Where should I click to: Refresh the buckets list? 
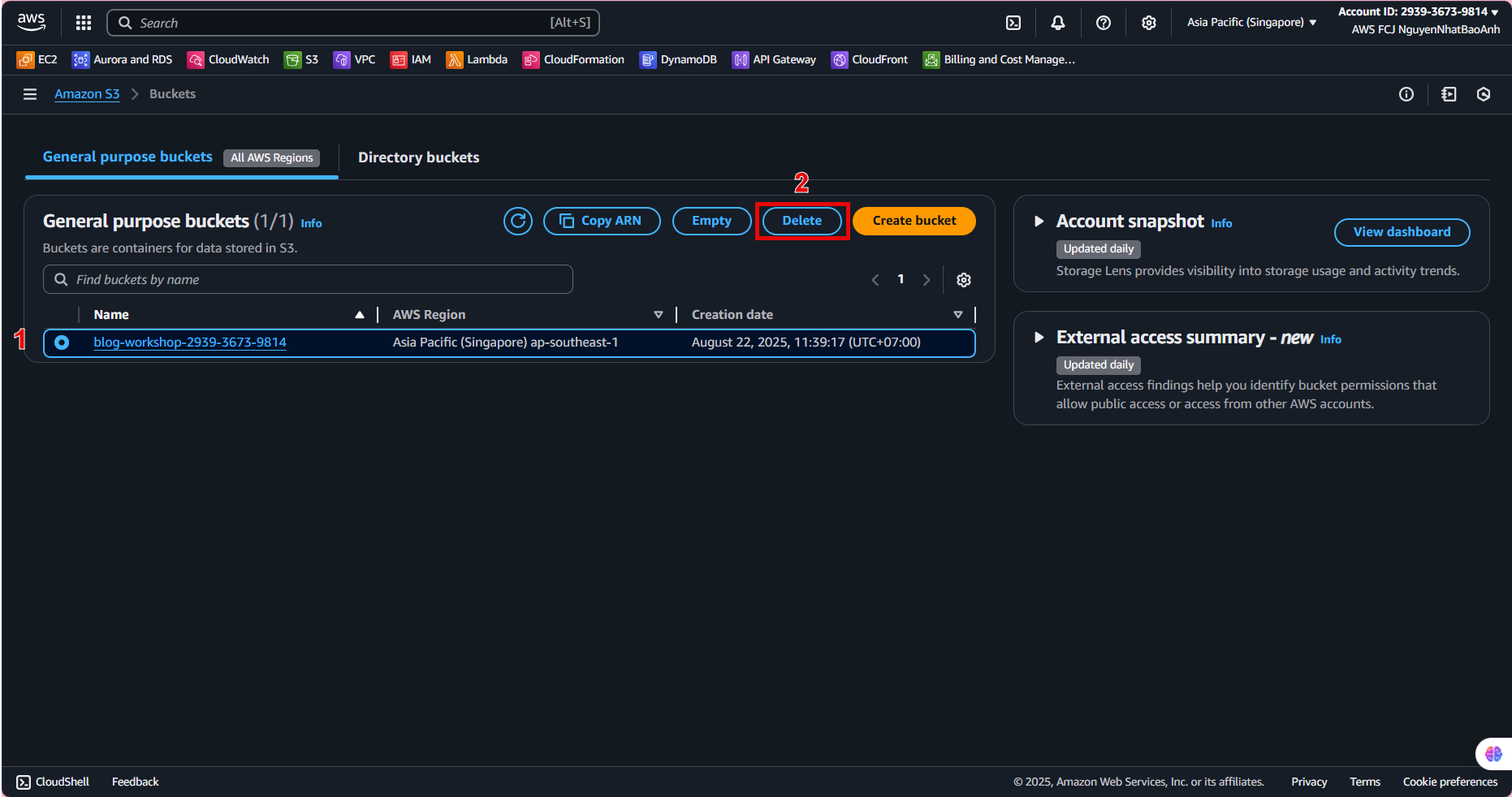click(517, 221)
